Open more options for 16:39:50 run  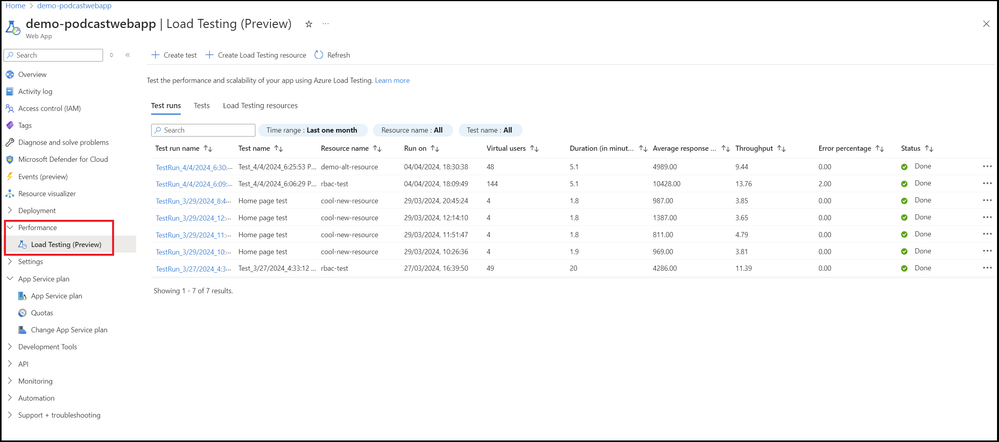987,268
